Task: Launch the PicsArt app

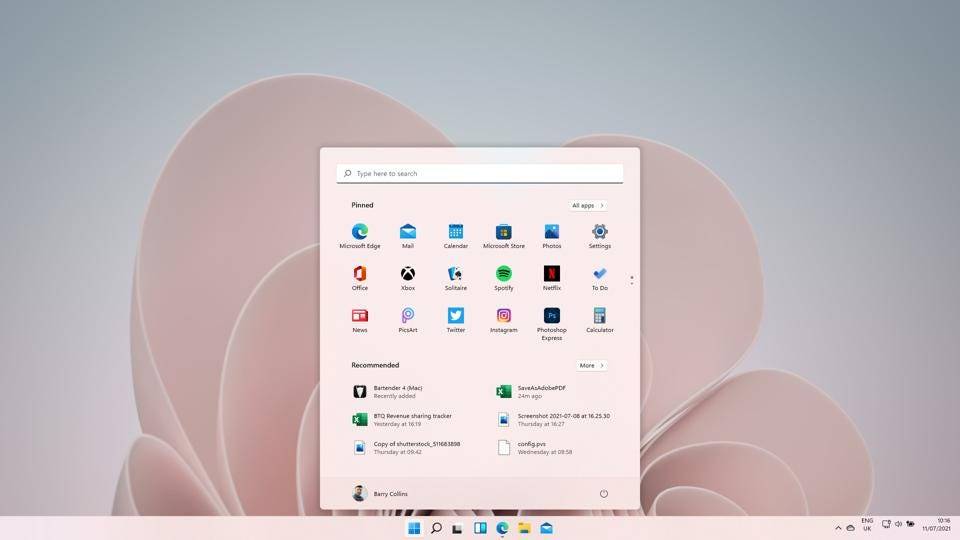Action: pyautogui.click(x=408, y=316)
